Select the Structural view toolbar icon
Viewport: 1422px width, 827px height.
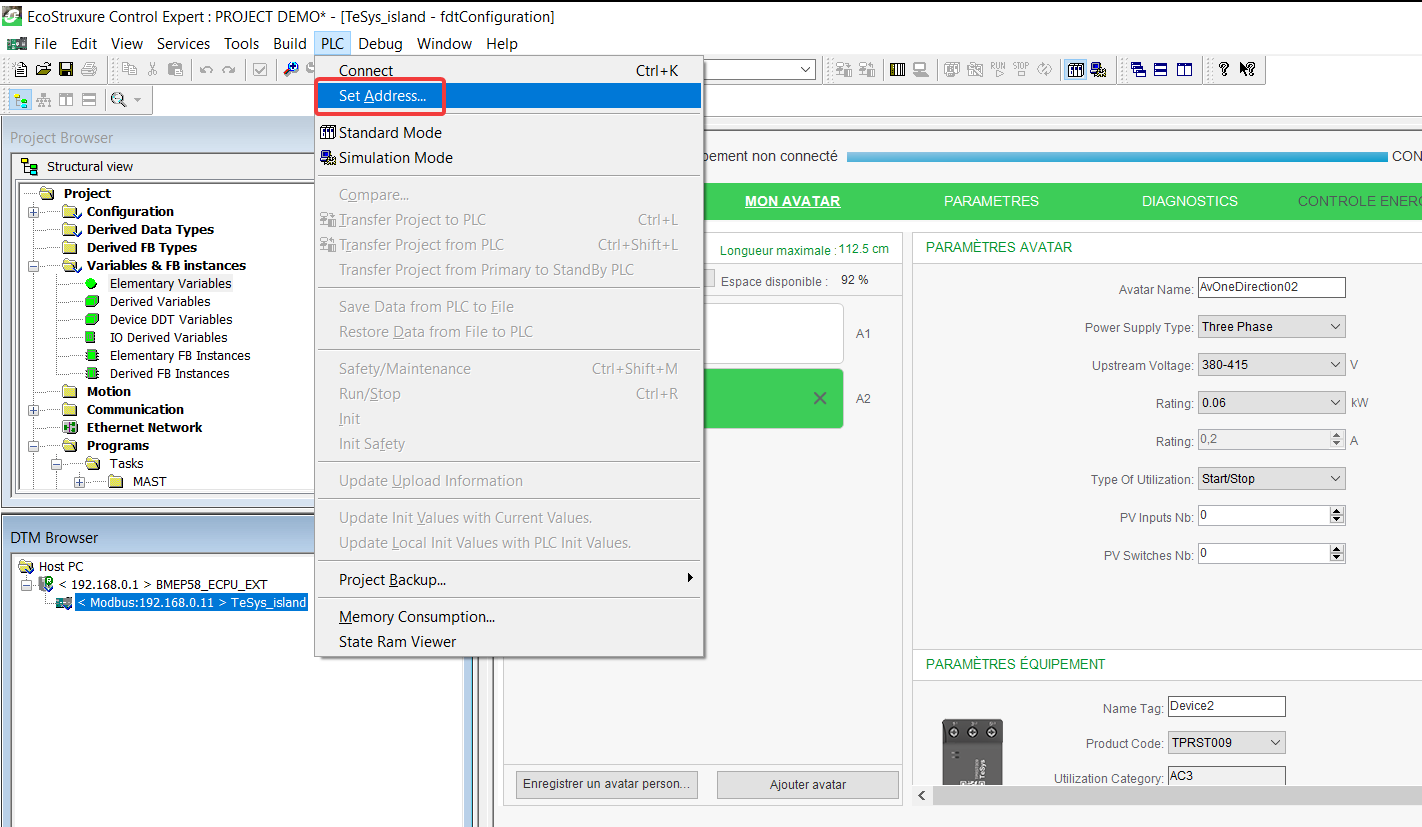(21, 100)
